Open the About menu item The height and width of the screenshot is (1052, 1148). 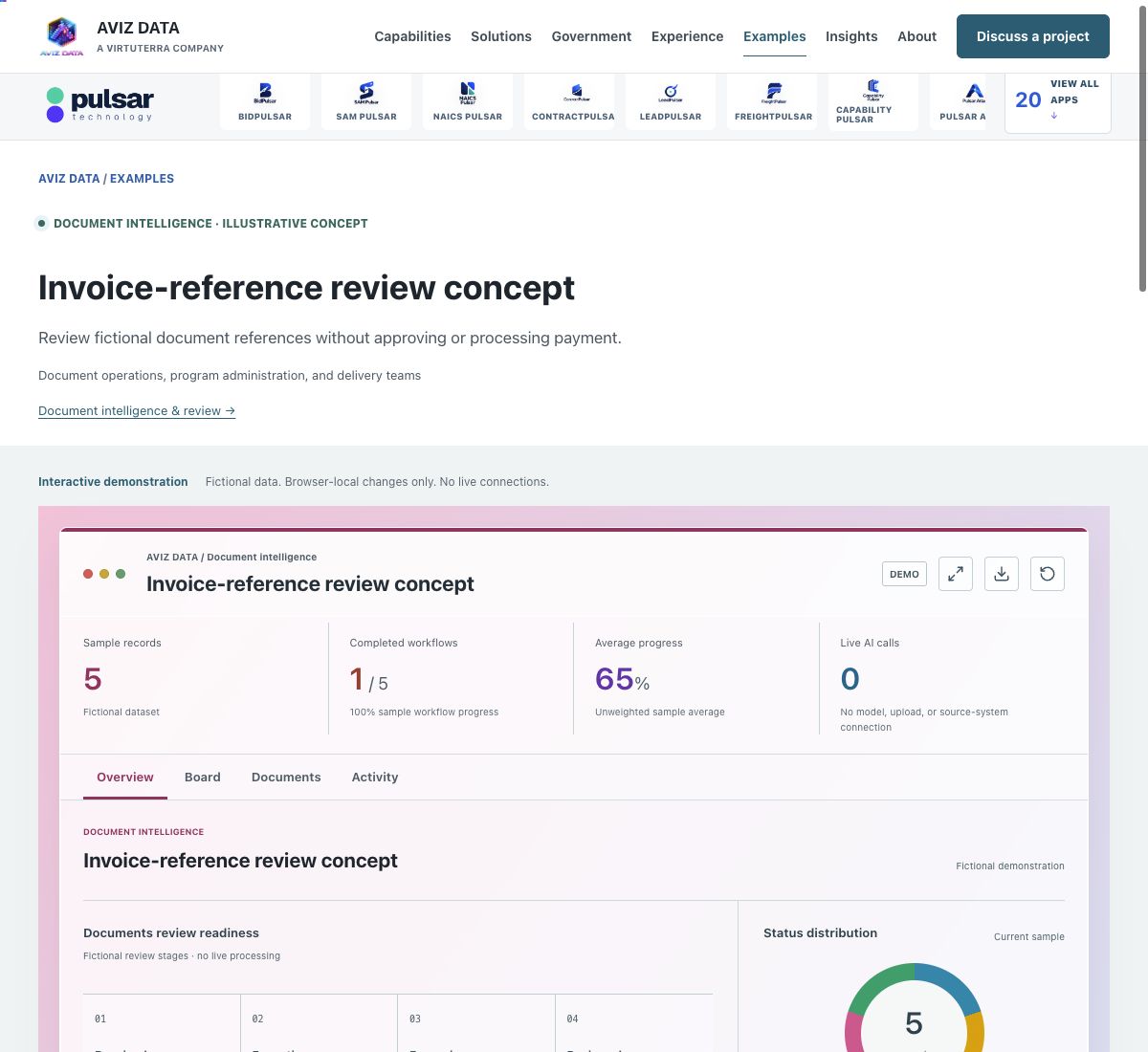pos(916,36)
